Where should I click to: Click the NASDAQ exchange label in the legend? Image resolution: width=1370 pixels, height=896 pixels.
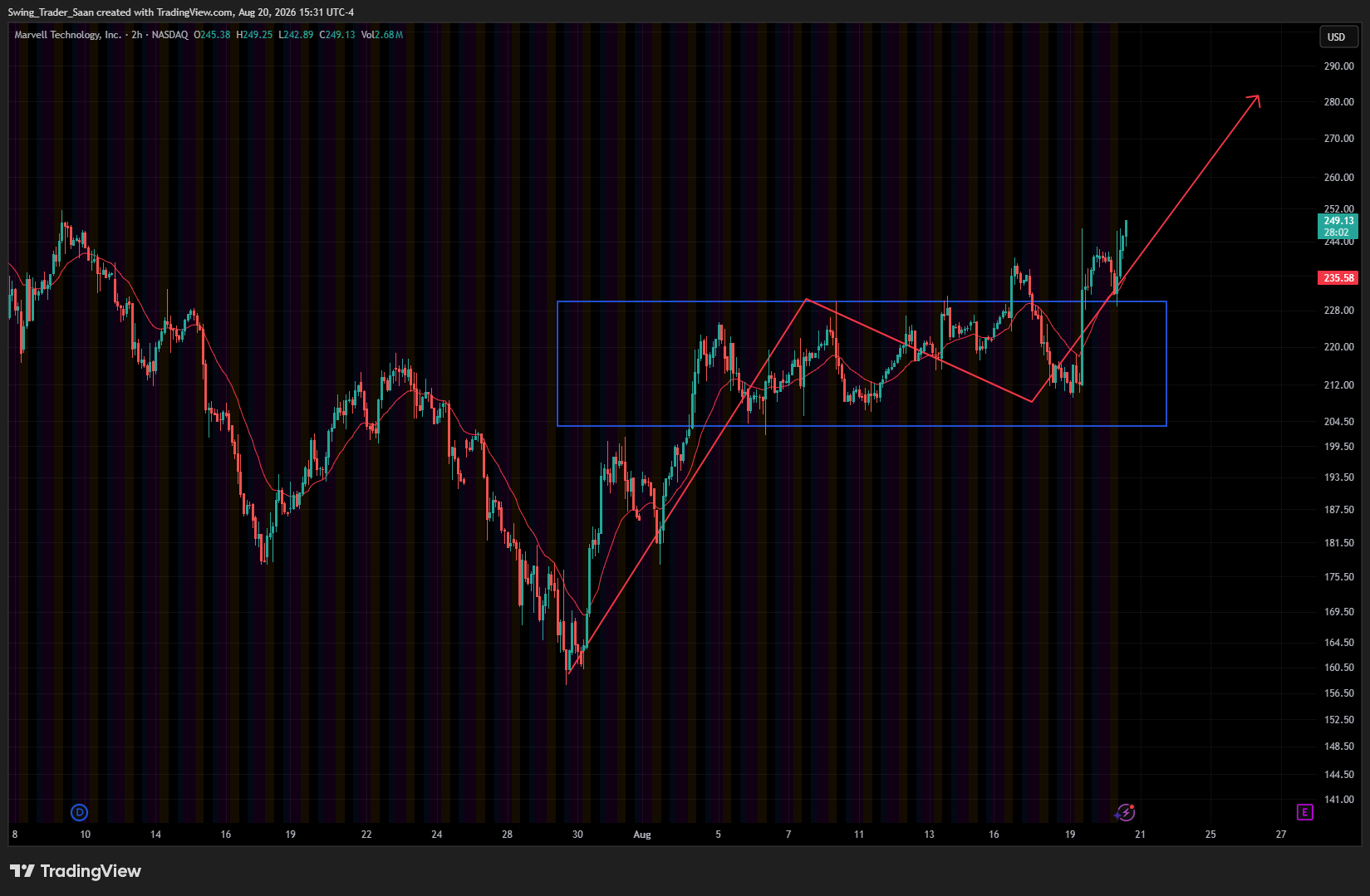[x=169, y=35]
